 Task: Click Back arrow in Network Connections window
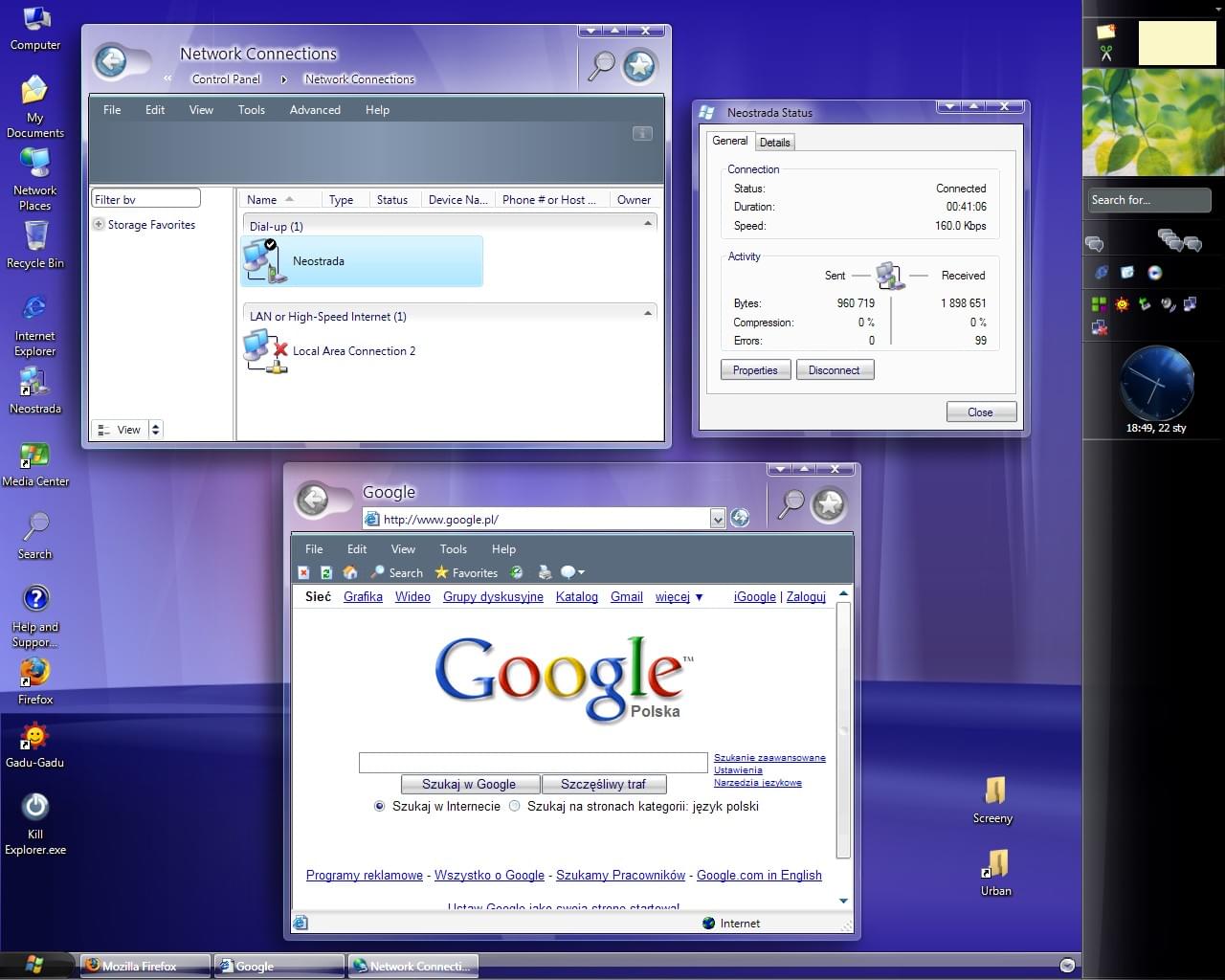(x=111, y=62)
